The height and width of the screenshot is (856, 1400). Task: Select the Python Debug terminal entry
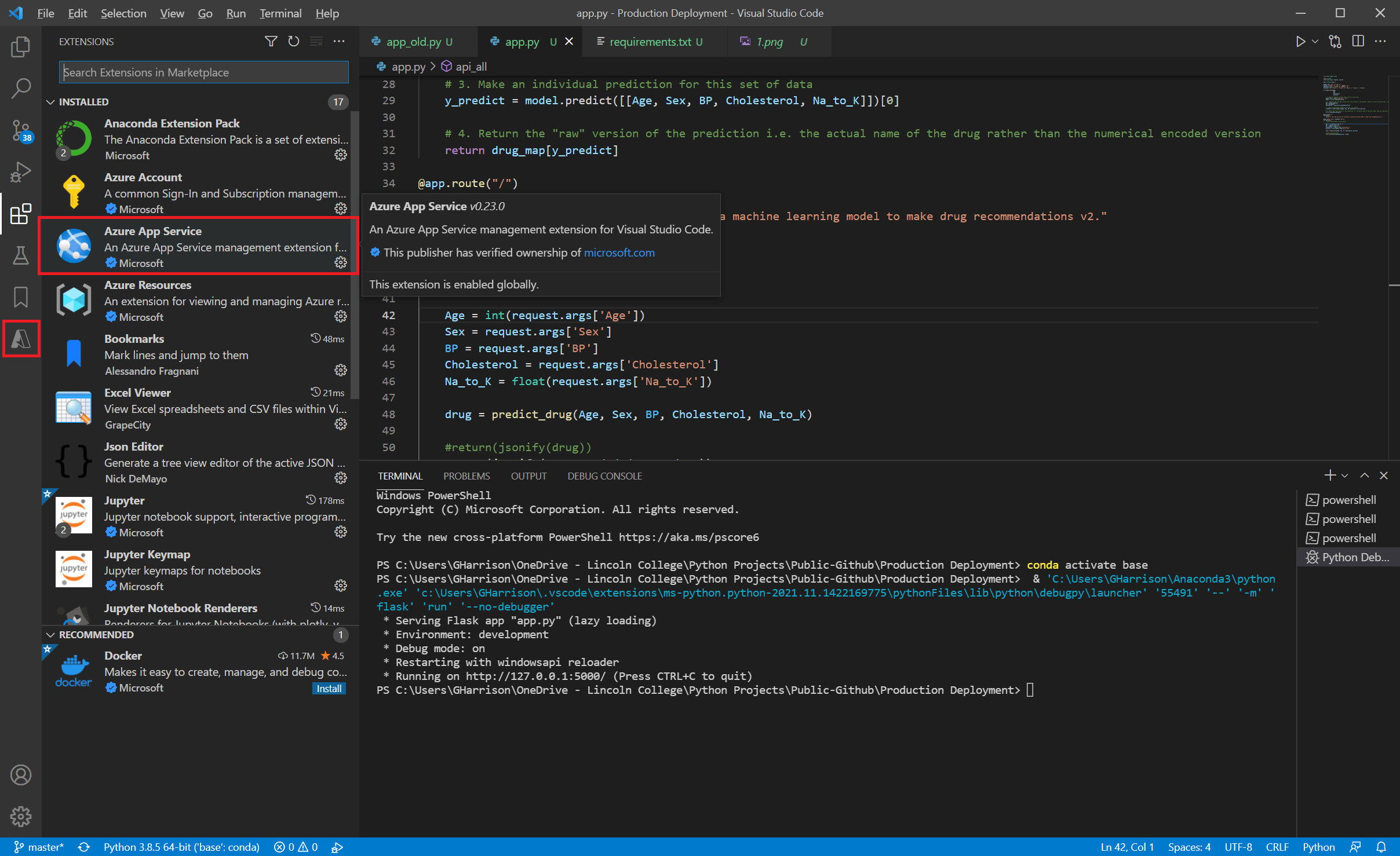[x=1348, y=557]
